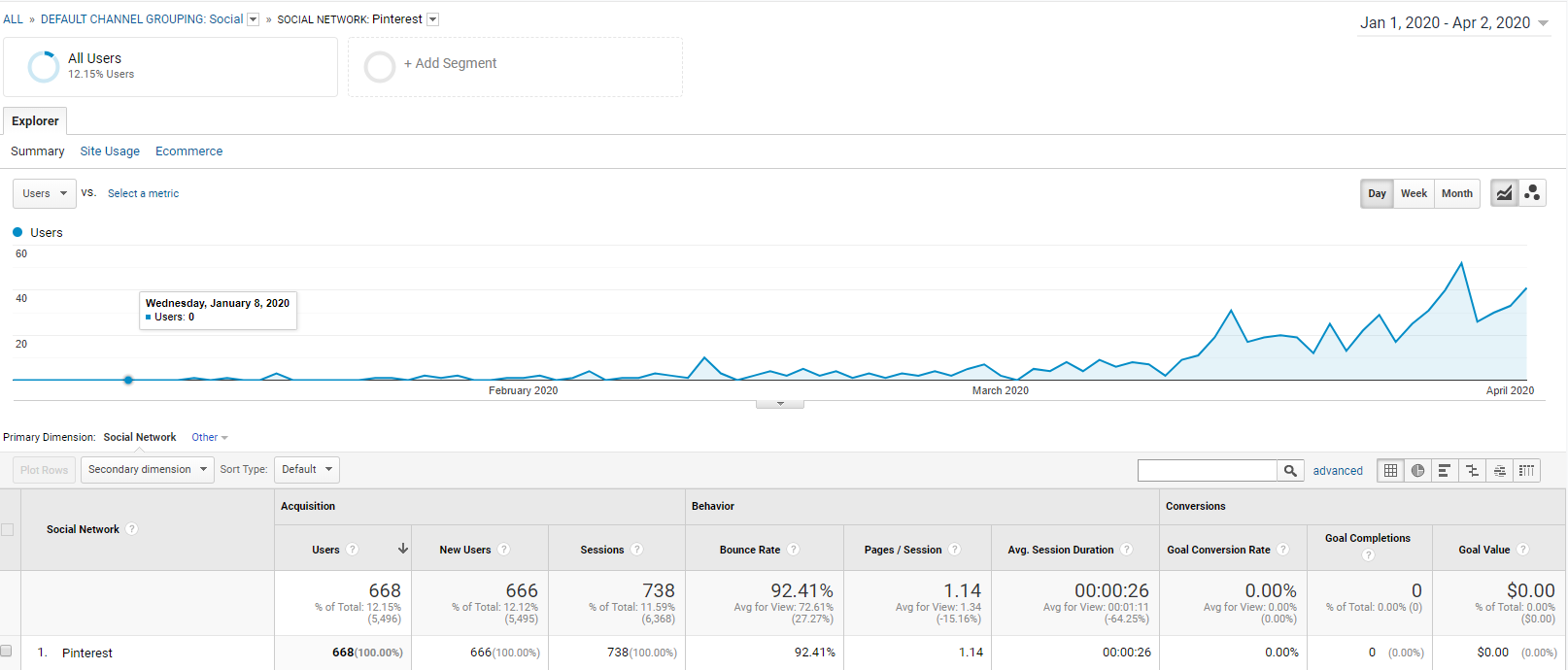Click the advanced filter link
Viewport: 1568px width, 670px height.
(1338, 471)
